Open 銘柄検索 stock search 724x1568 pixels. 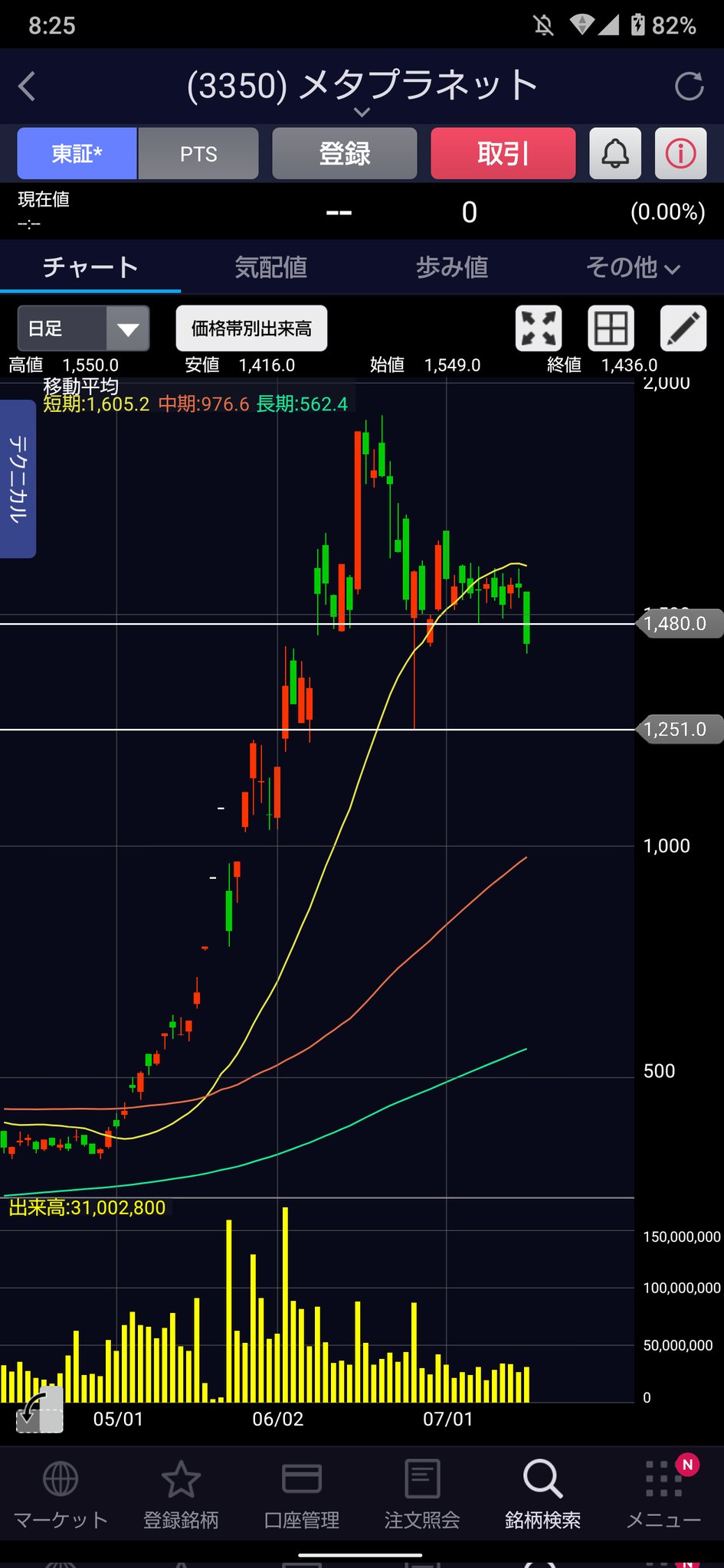pos(543,1494)
